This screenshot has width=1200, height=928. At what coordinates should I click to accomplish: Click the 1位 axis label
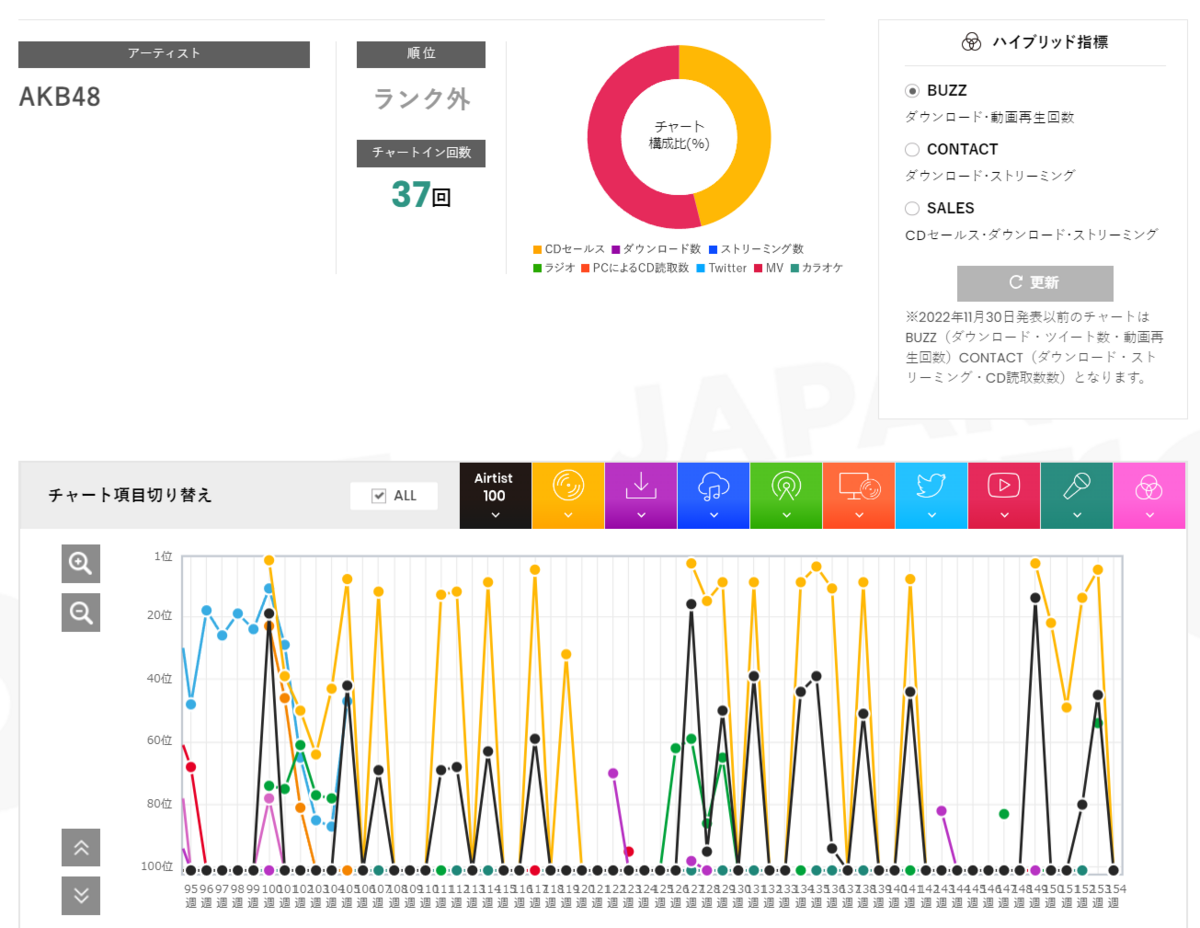[163, 555]
